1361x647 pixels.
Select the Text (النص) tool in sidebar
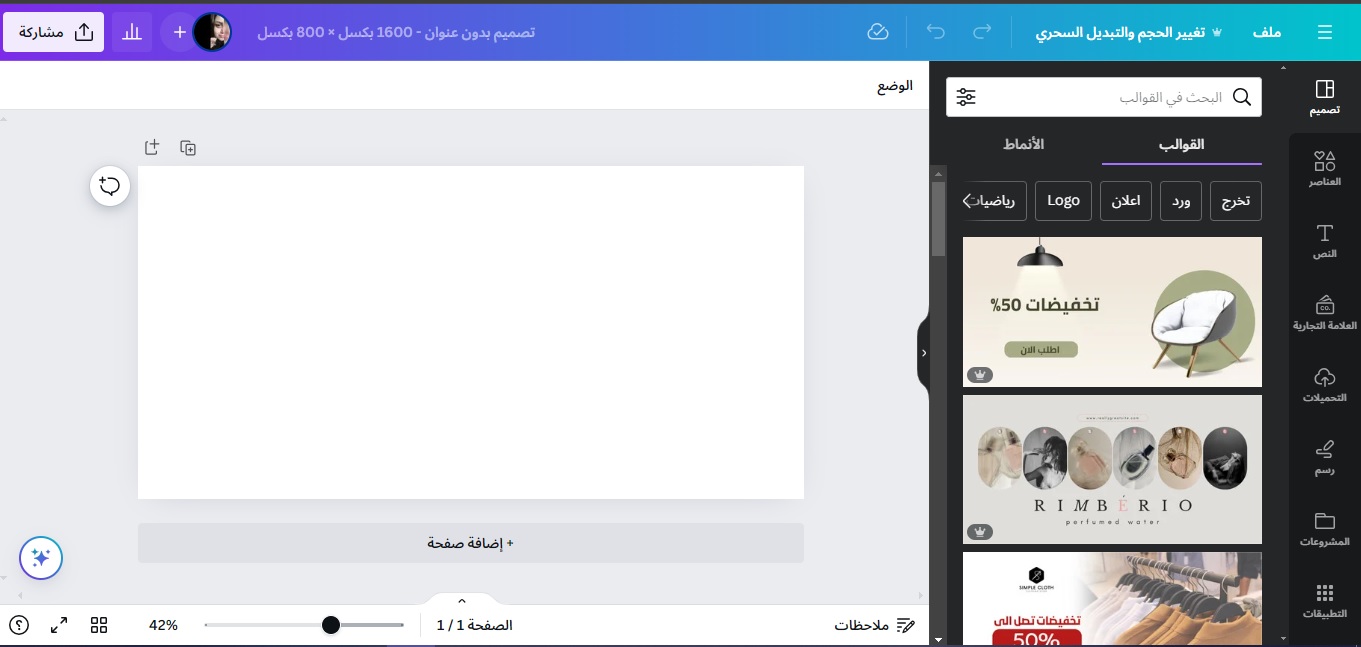click(x=1324, y=241)
